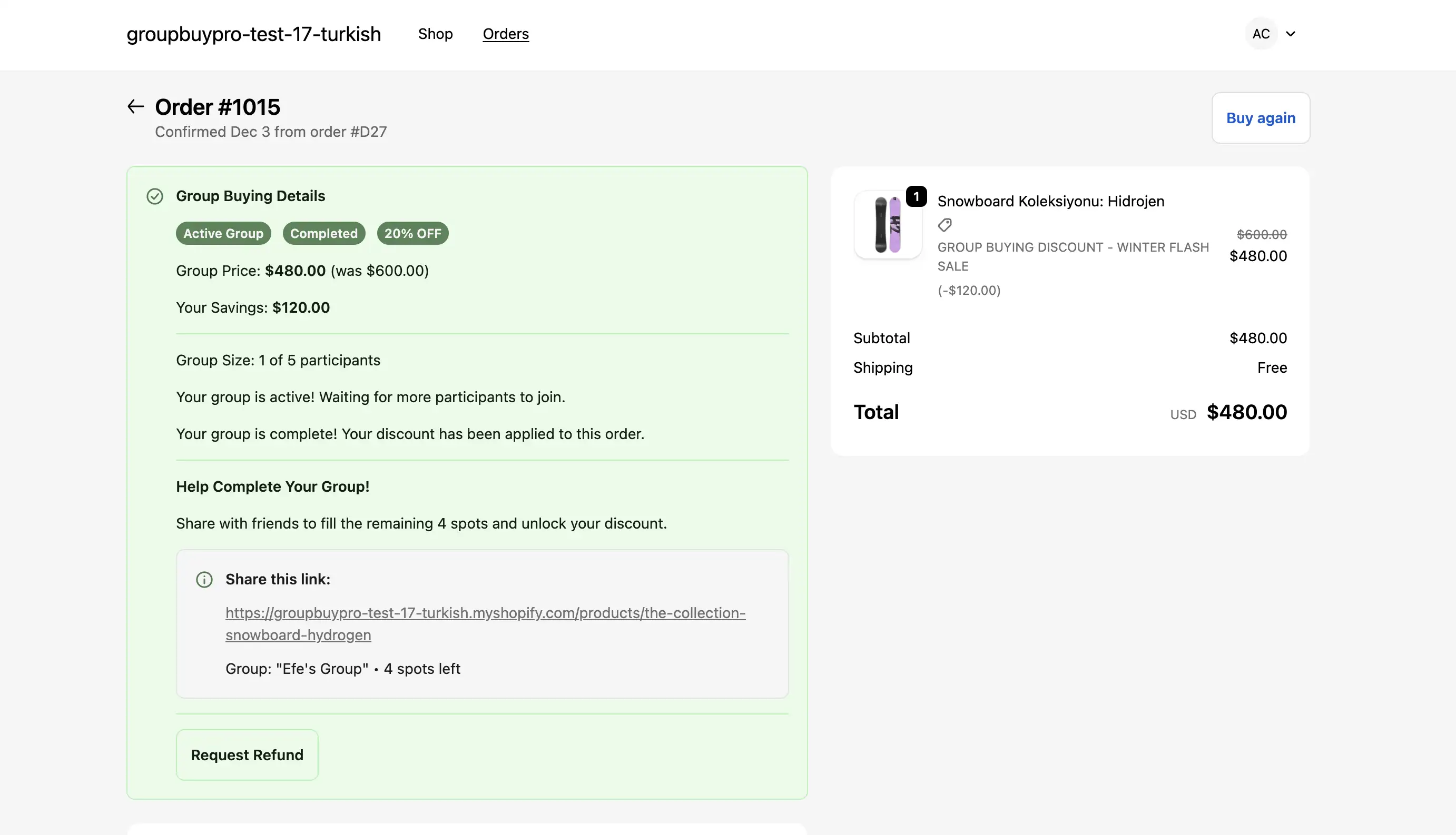The width and height of the screenshot is (1456, 835).
Task: Switch to the Orders tab
Action: [505, 34]
